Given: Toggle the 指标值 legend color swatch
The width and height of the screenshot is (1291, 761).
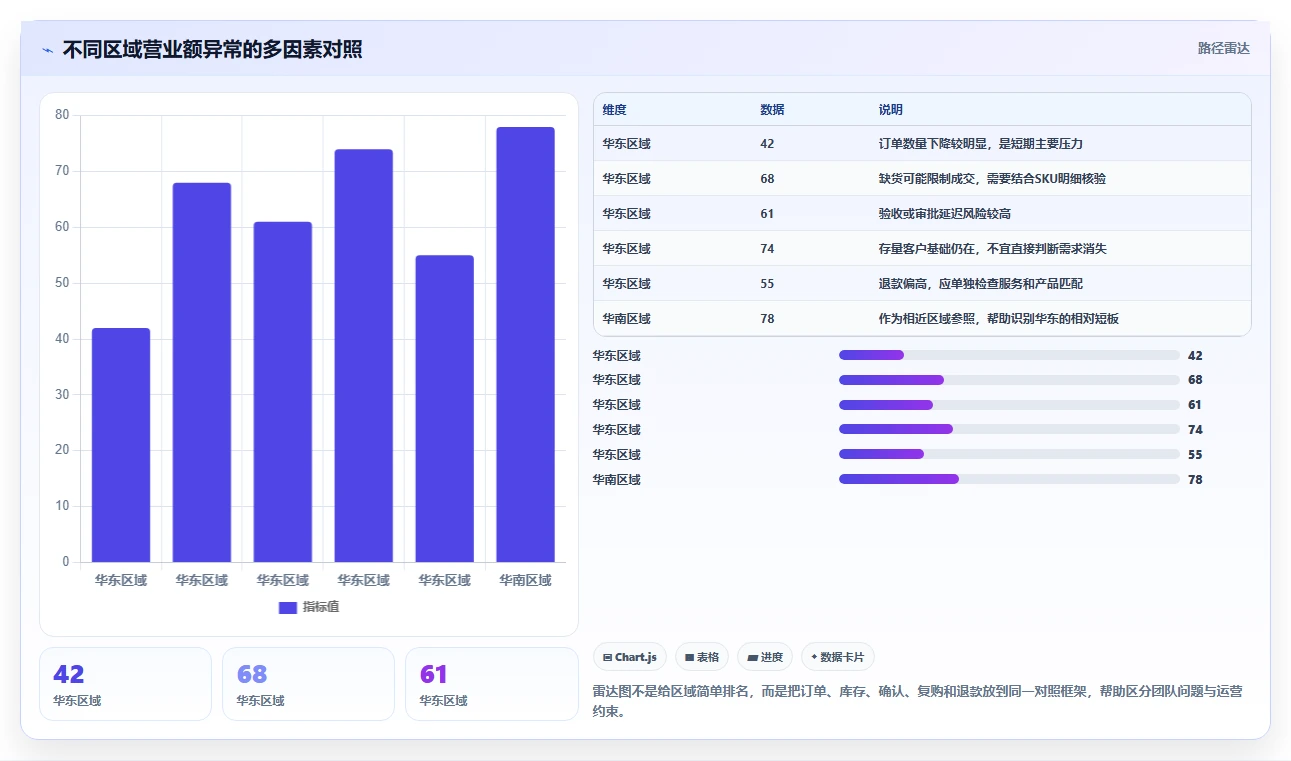Looking at the screenshot, I should (288, 607).
